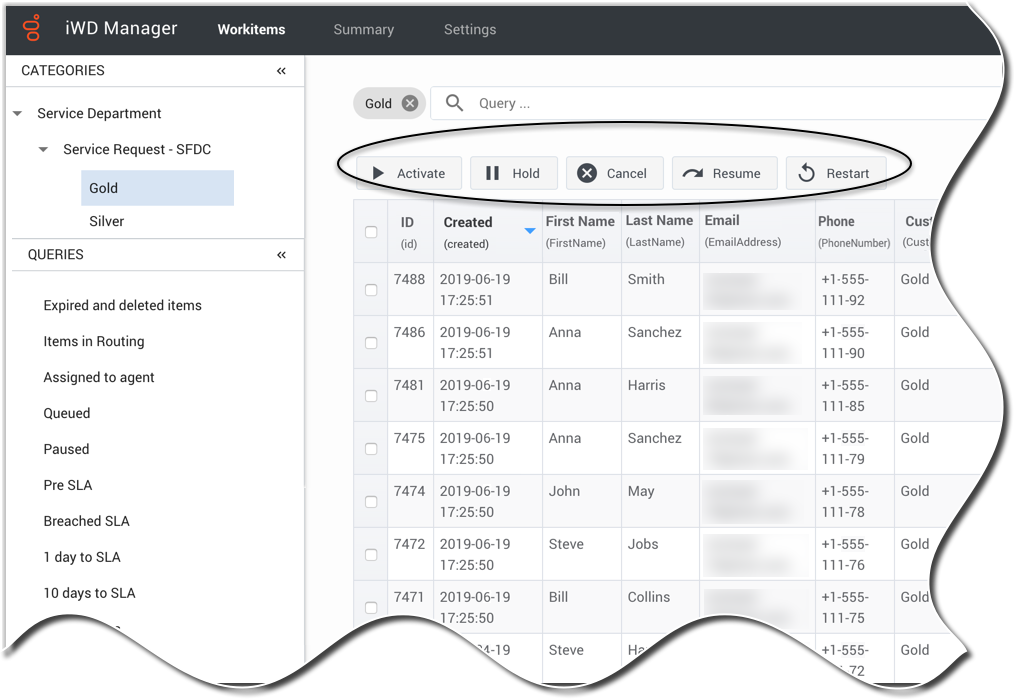The height and width of the screenshot is (699, 1014).
Task: Collapse the Categories panel
Action: coord(281,71)
